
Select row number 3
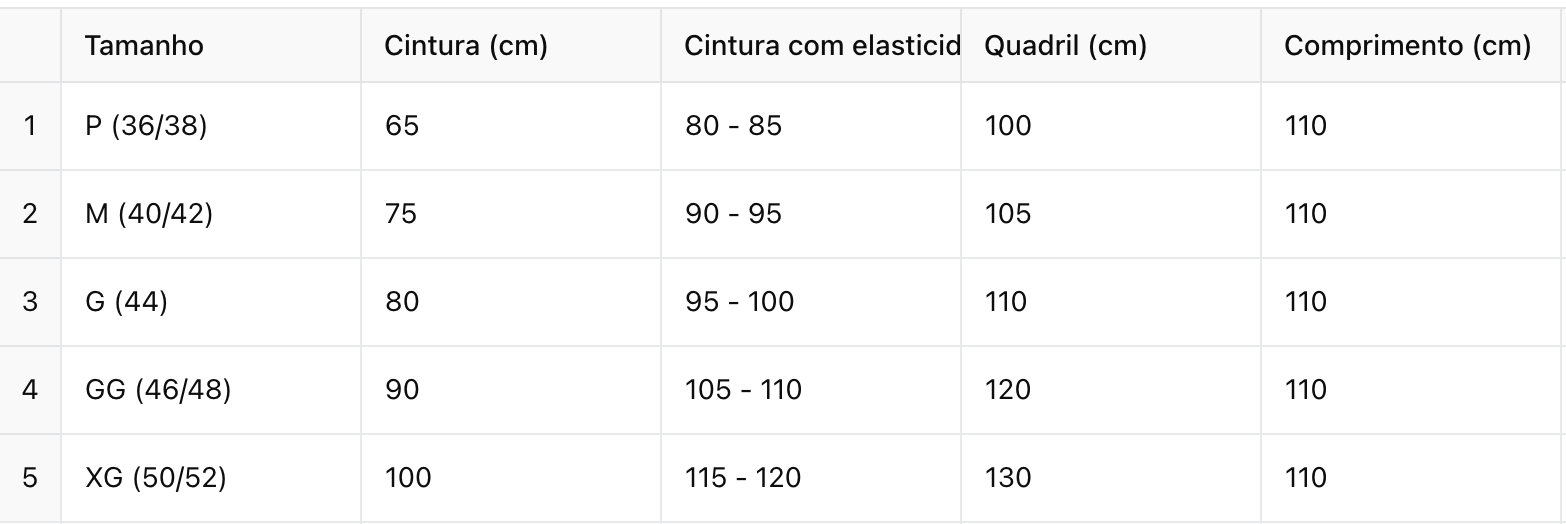[30, 302]
